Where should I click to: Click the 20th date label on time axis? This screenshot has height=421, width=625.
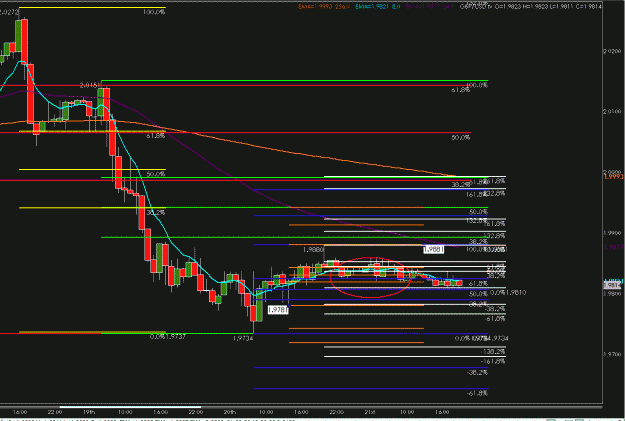click(230, 412)
